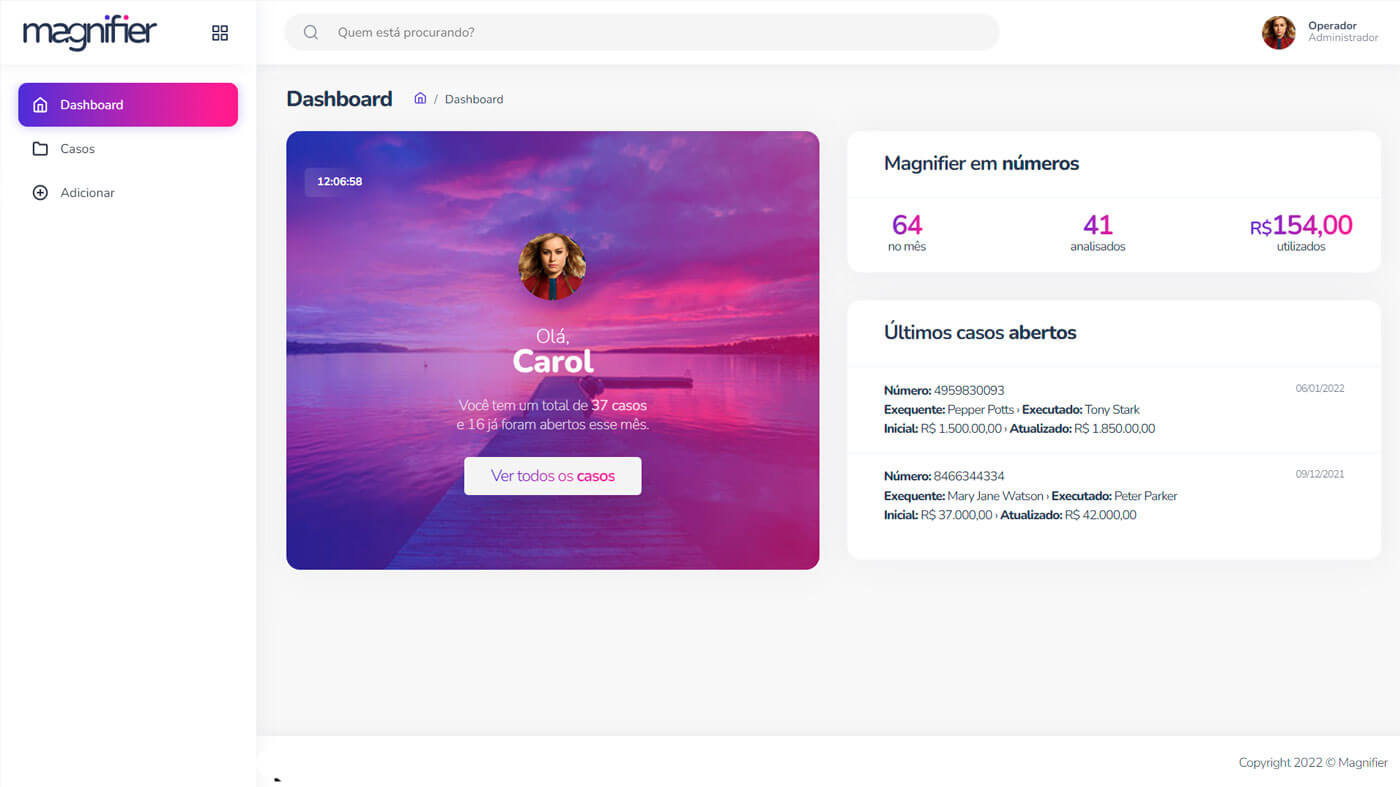Screen dimensions: 1400x787
Task: Click the Dashboard house icon in sidebar
Action: (x=40, y=105)
